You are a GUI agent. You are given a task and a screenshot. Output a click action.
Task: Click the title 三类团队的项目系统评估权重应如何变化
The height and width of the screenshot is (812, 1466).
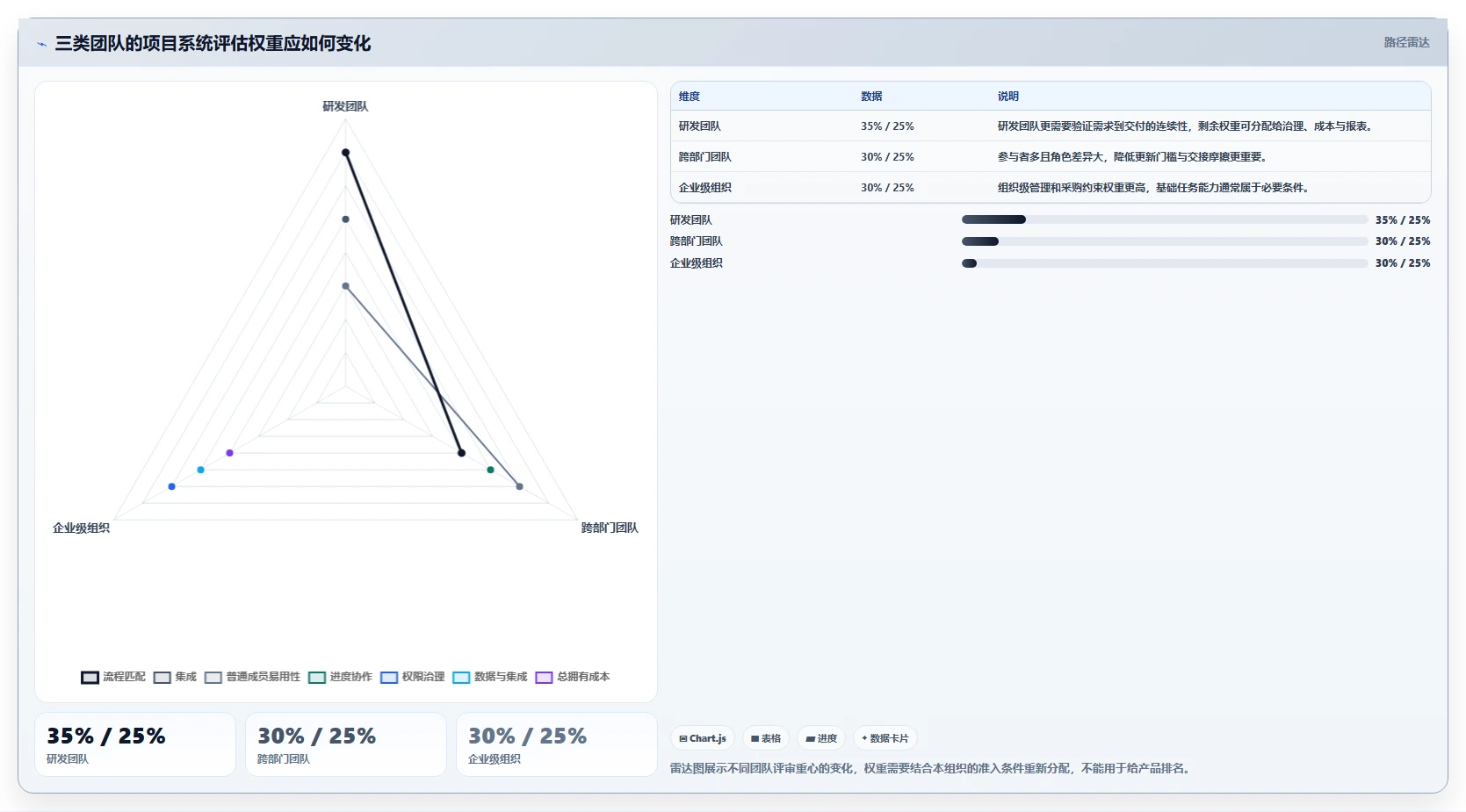(213, 43)
